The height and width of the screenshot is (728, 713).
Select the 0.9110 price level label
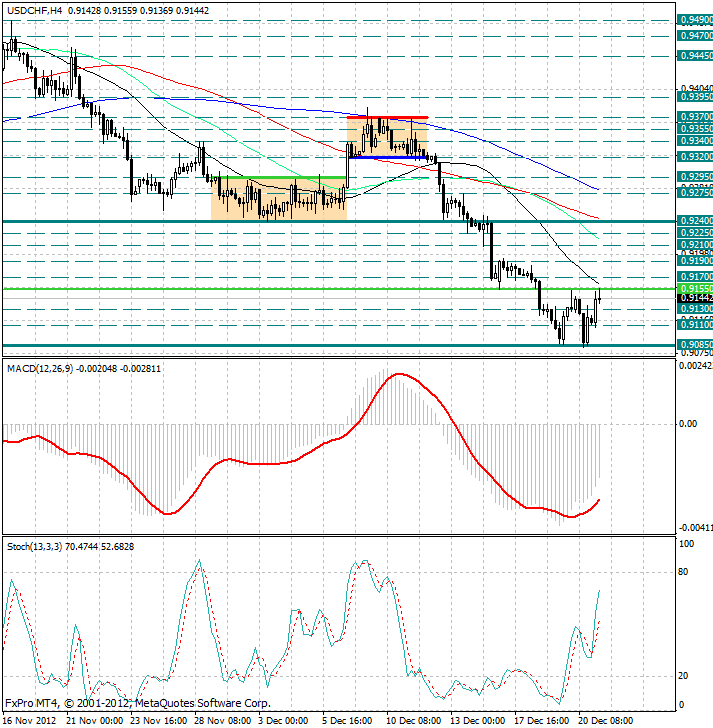[x=695, y=325]
